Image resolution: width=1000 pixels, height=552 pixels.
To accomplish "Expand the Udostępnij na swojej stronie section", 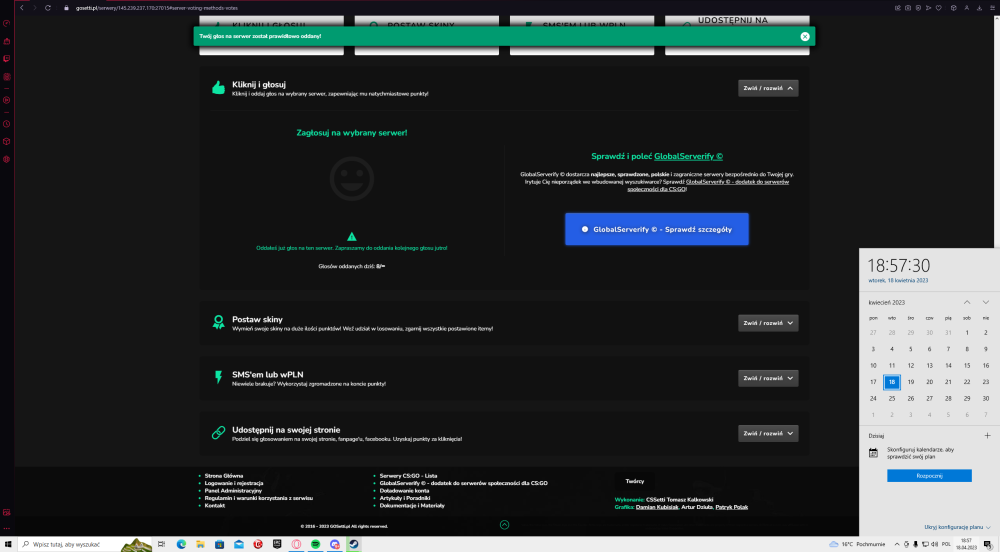I will pos(768,433).
